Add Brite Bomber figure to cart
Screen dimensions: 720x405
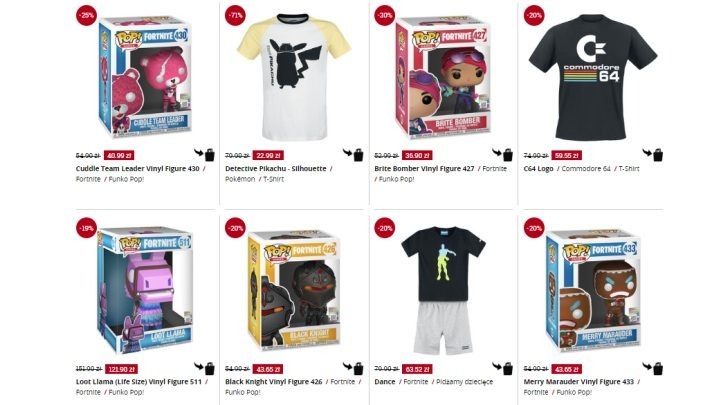503,154
